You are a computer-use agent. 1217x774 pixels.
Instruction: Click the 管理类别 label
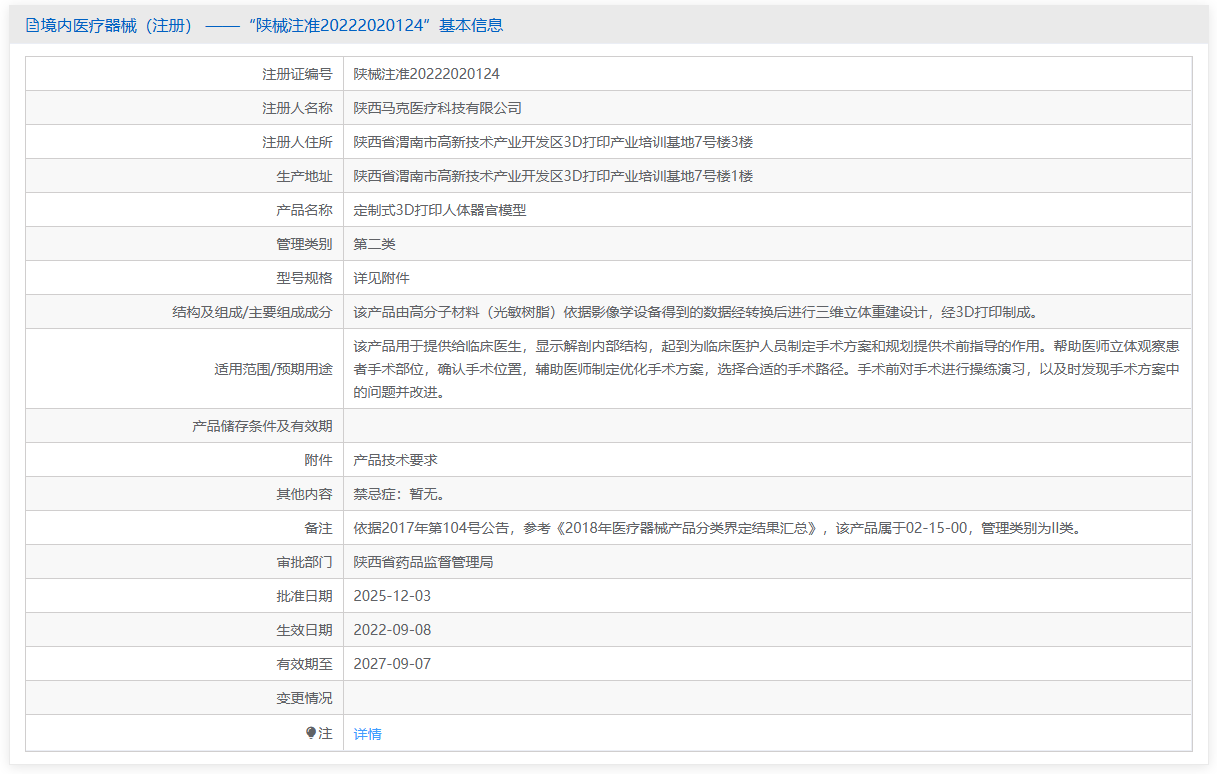(304, 244)
